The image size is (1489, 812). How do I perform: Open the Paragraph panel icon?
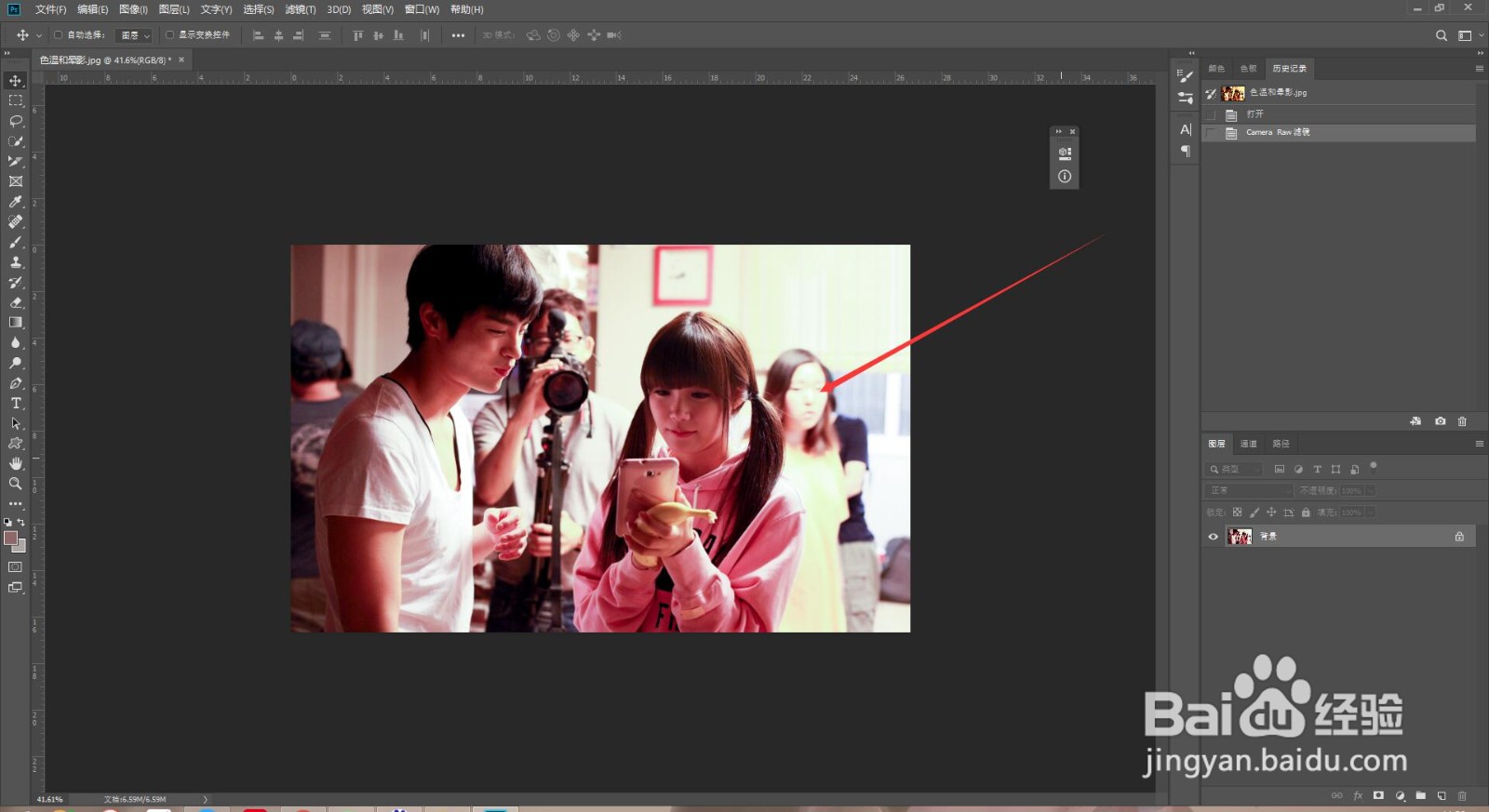(x=1186, y=151)
